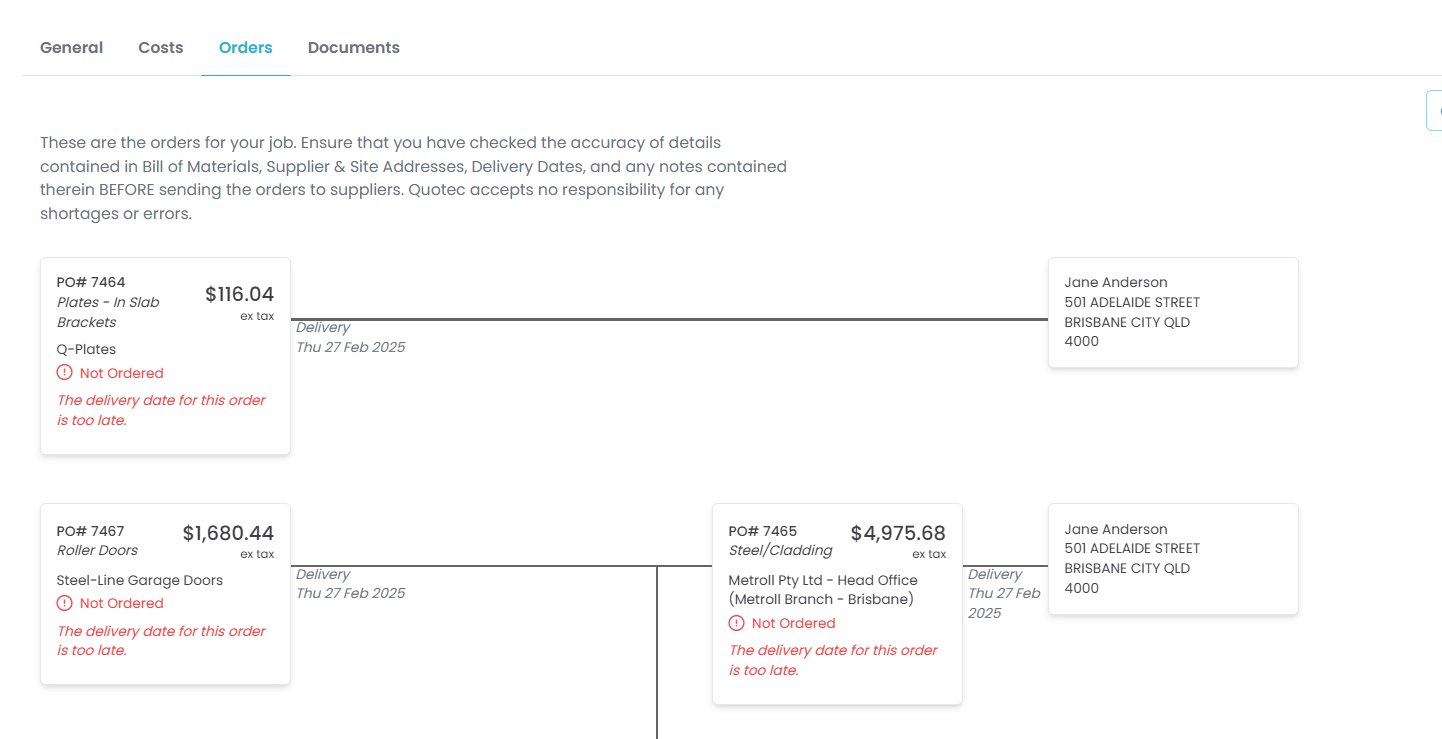This screenshot has width=1442, height=739.
Task: Select the Orders tab
Action: tap(245, 47)
